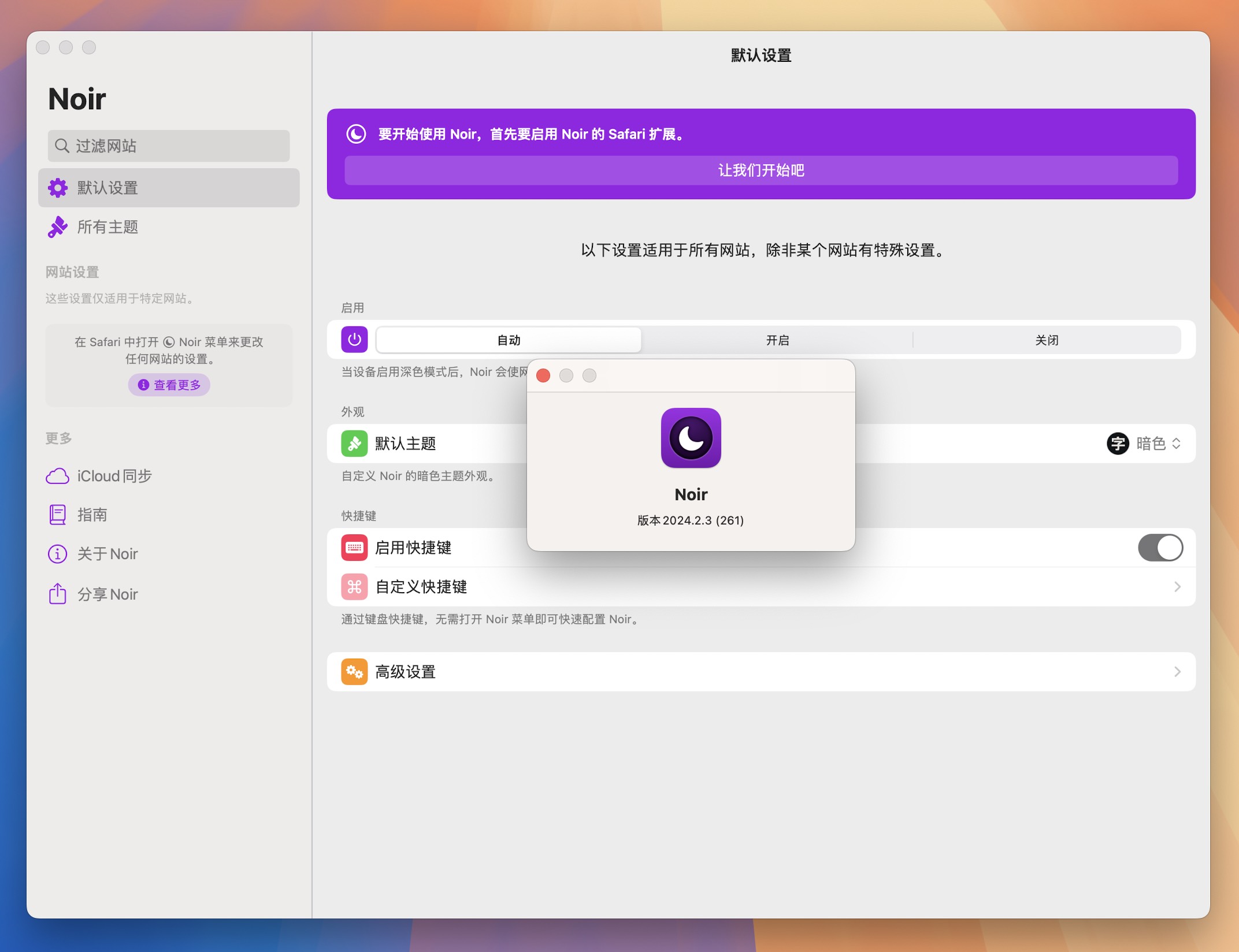Click the magnifier icon in the filter field

62,146
